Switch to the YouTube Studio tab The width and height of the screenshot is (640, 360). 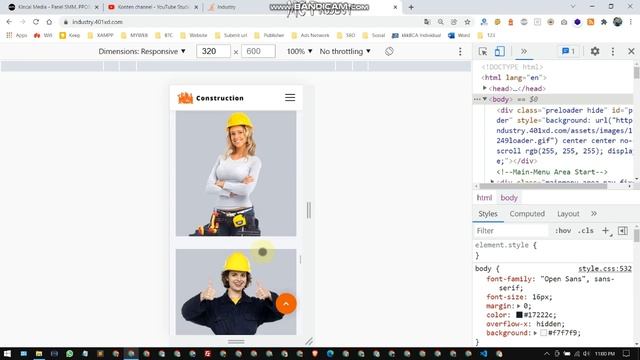tap(153, 7)
